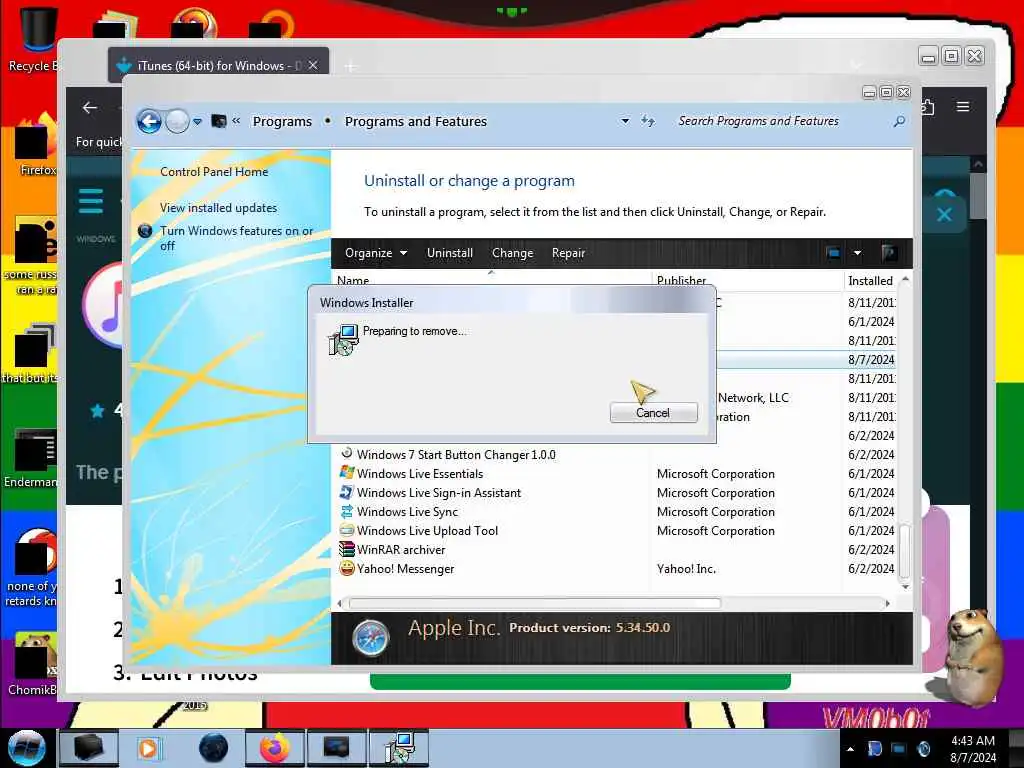Select Windows Live Upload Tool entry

pos(427,530)
